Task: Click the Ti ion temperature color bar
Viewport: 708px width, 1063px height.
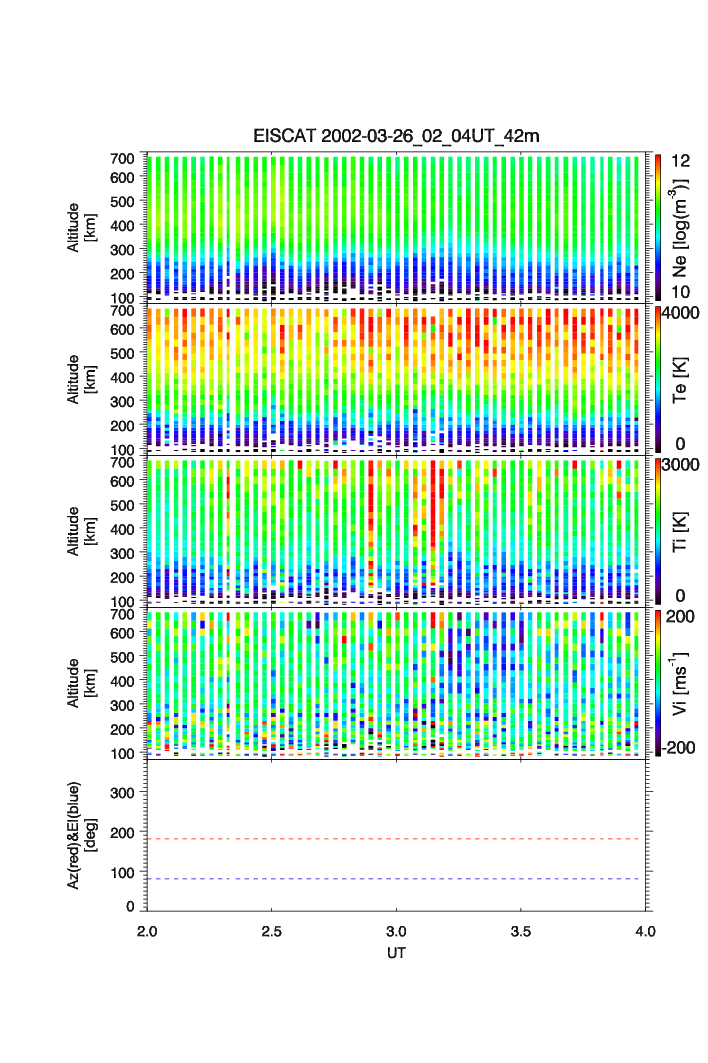Action: (x=659, y=530)
